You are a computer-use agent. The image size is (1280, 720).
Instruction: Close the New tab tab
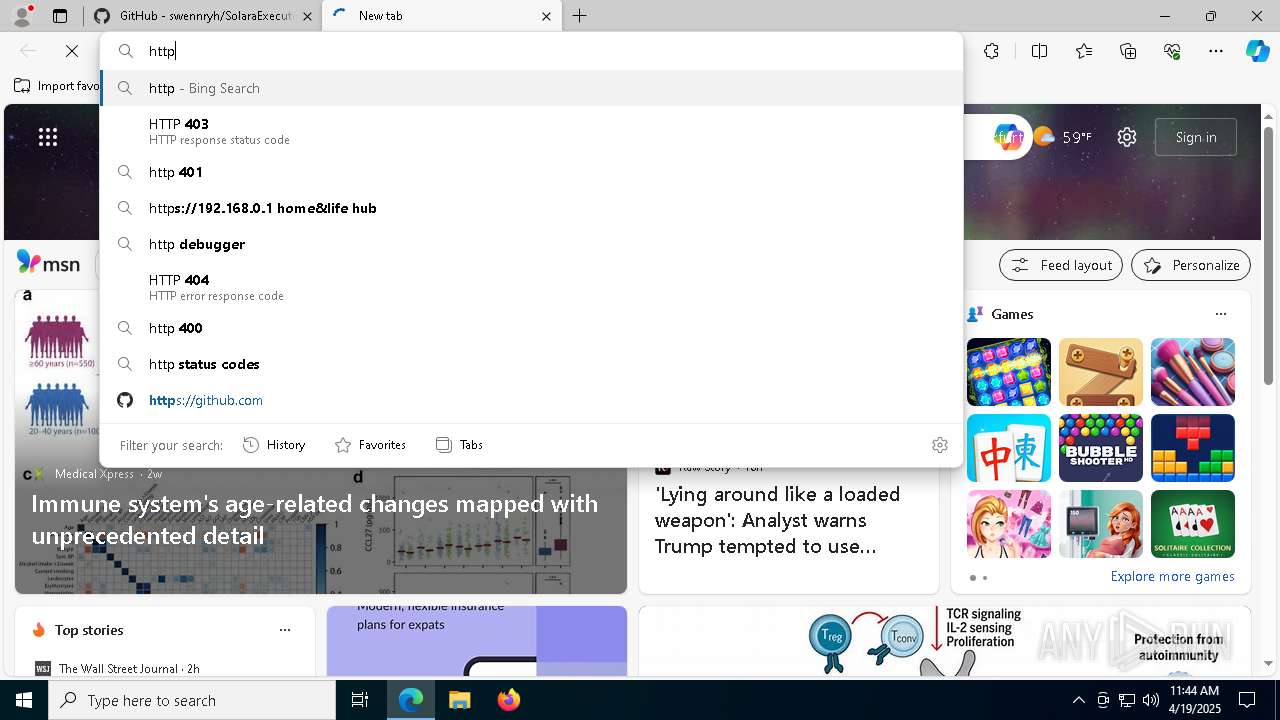[546, 16]
